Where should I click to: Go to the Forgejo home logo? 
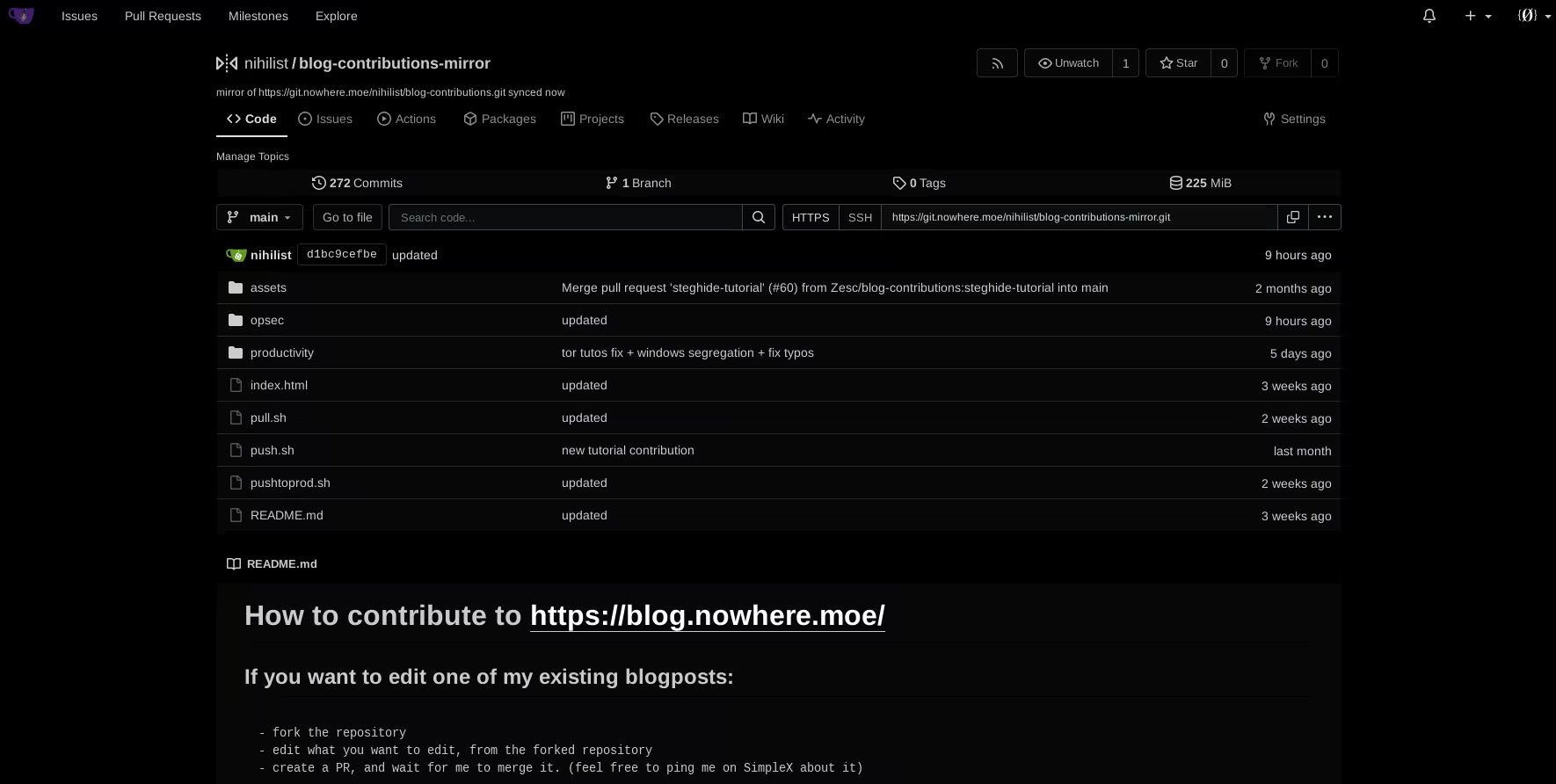click(21, 16)
